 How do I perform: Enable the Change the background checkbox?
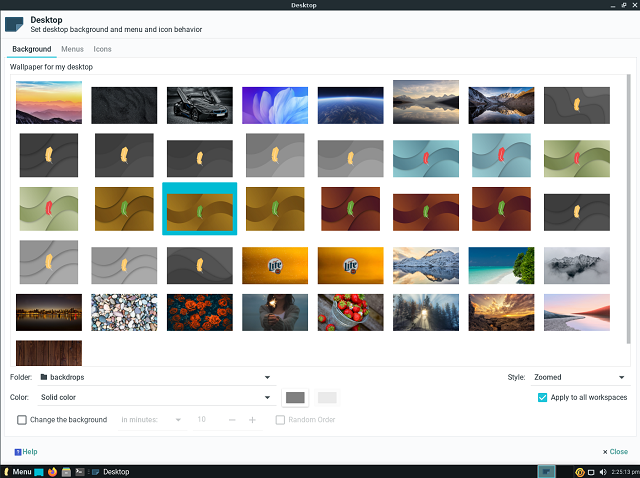pos(22,420)
